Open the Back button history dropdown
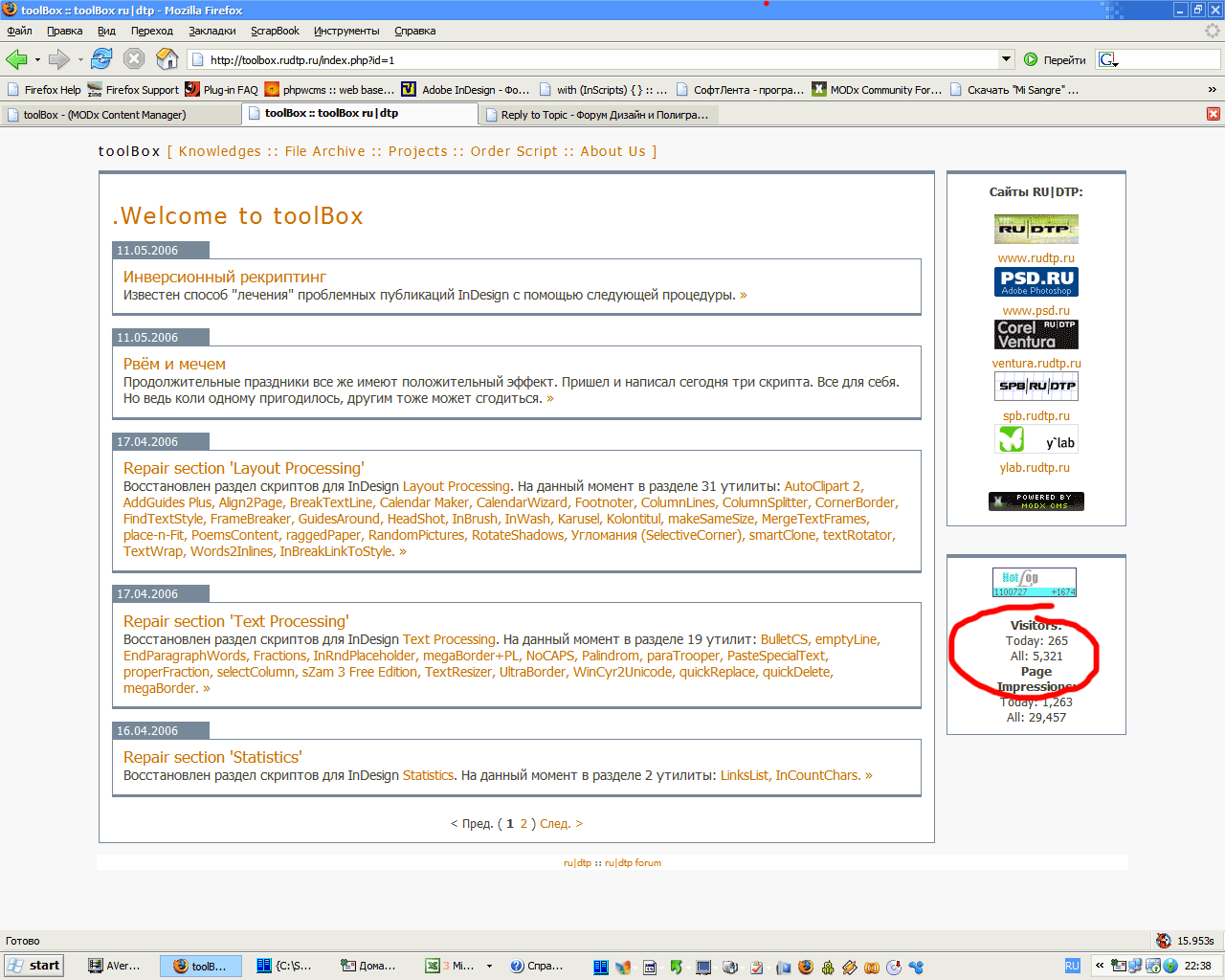1225x980 pixels. (37, 60)
